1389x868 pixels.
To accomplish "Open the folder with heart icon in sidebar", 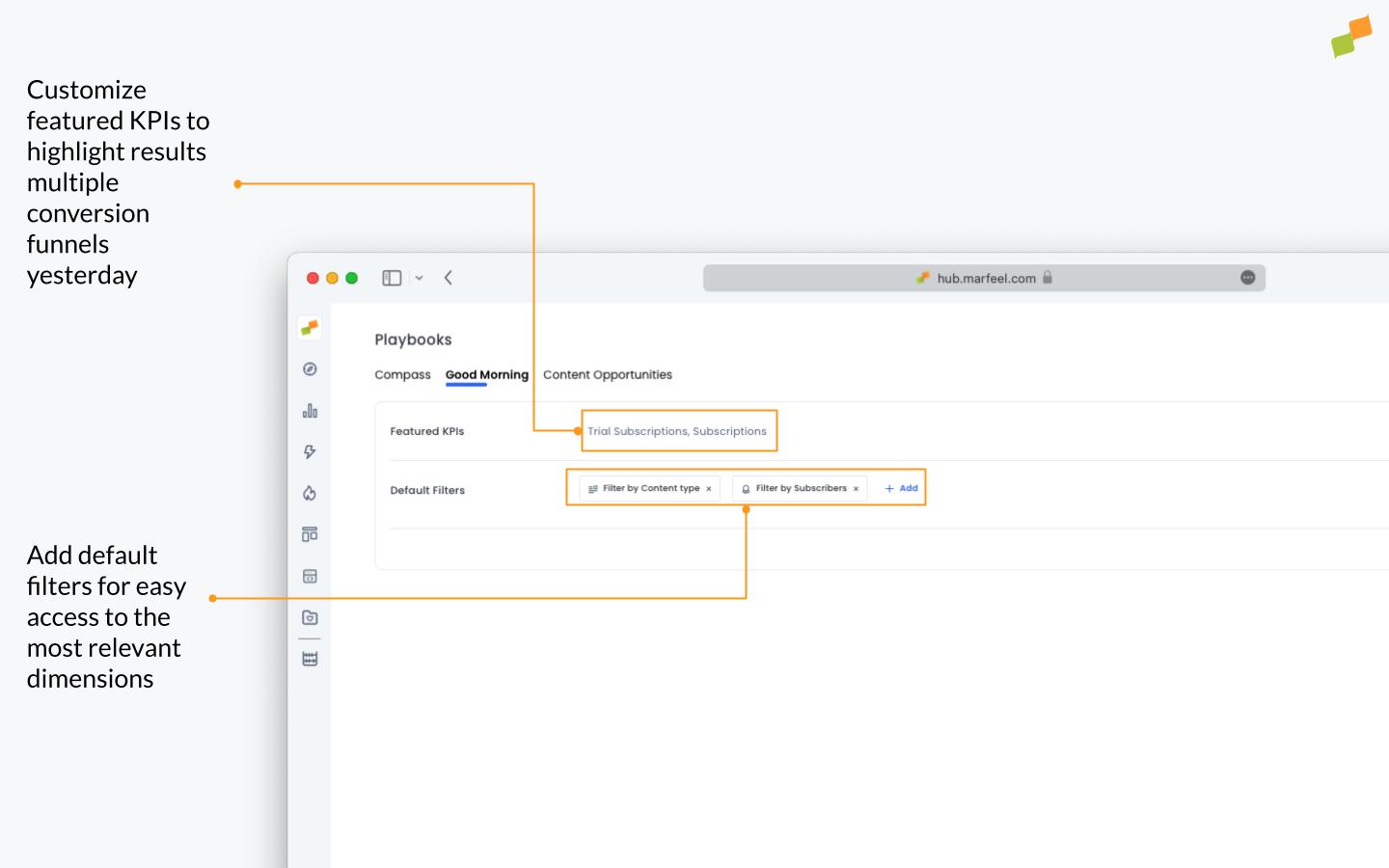I will pyautogui.click(x=309, y=617).
